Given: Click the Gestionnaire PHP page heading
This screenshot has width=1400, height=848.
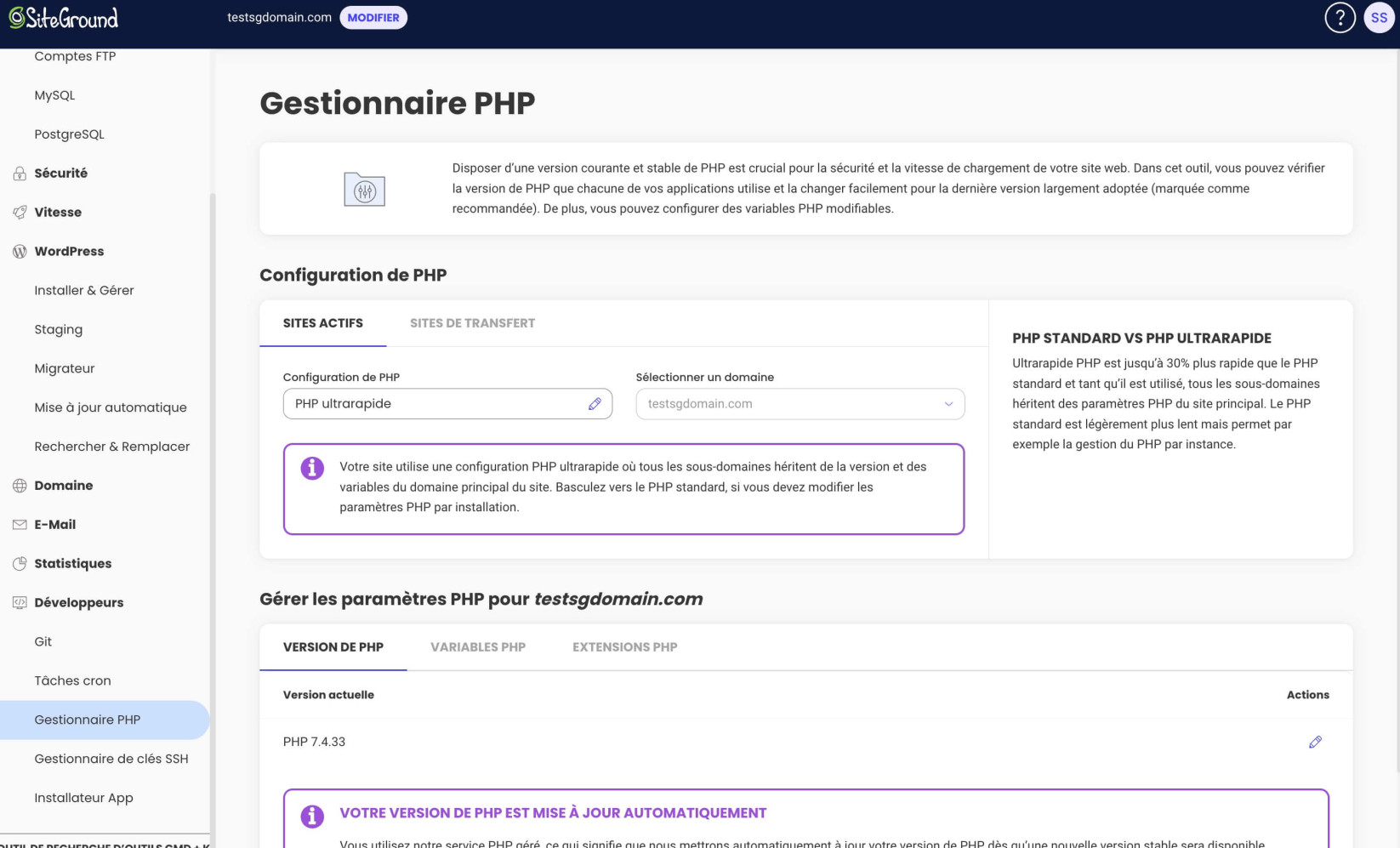Looking at the screenshot, I should pos(397,104).
